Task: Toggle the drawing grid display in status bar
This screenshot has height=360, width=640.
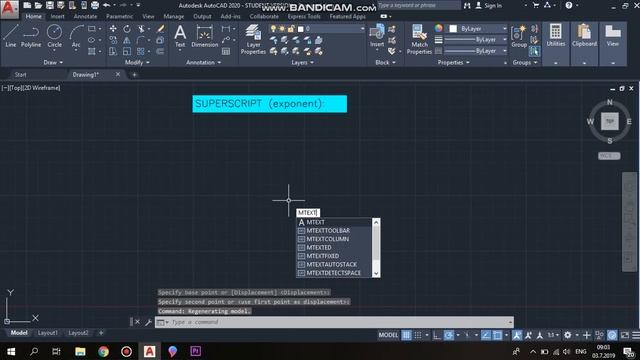Action: [406, 335]
